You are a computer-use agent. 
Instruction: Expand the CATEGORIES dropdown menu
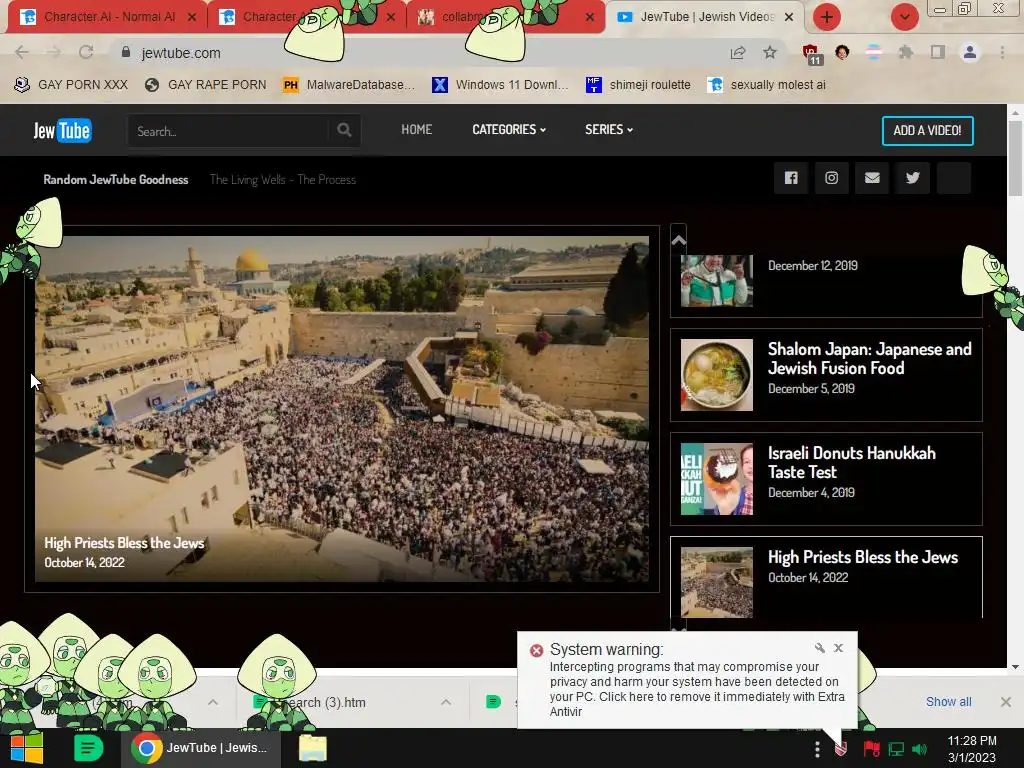tap(509, 129)
